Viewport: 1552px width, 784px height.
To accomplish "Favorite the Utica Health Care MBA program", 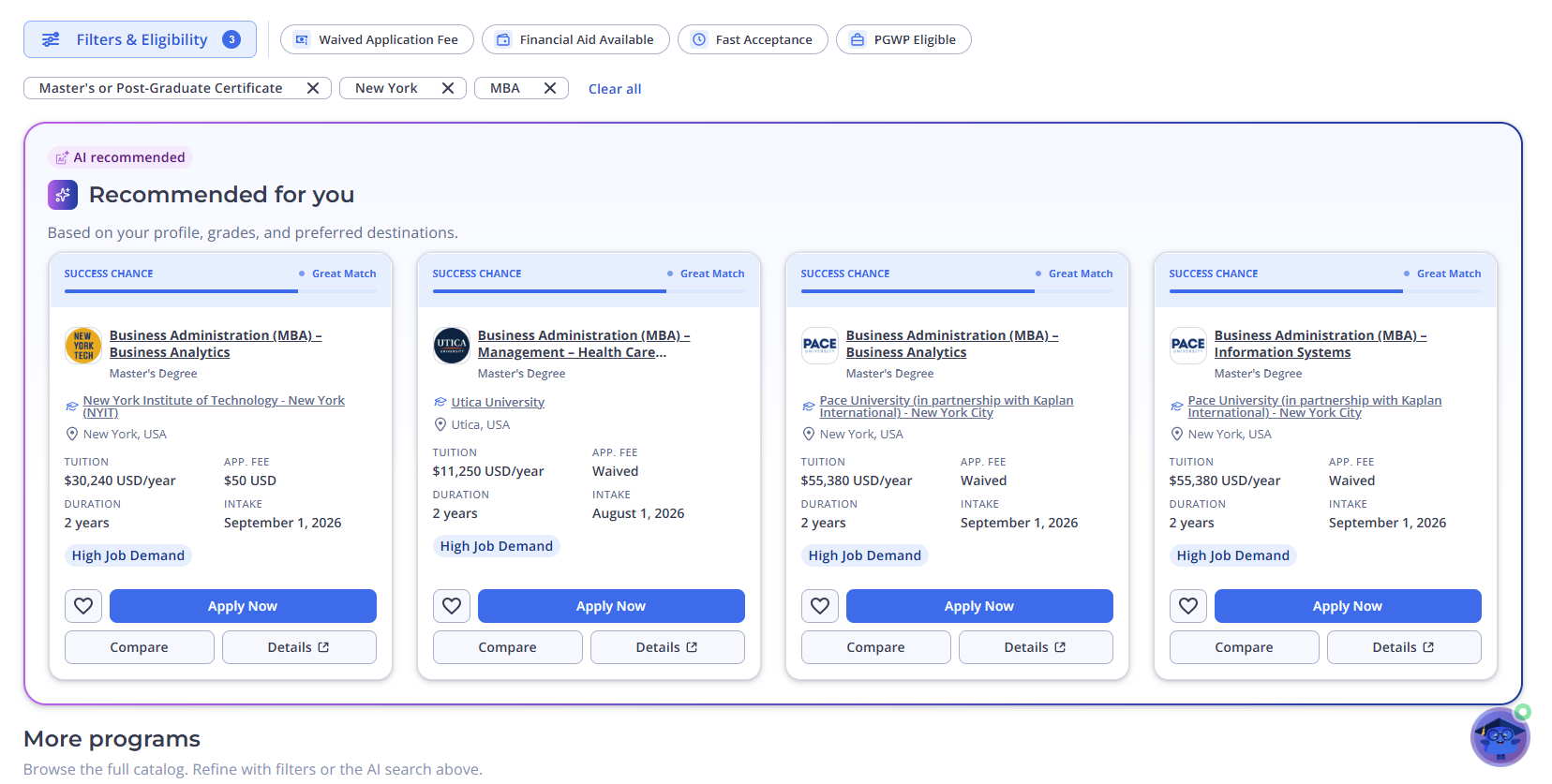I will [452, 606].
